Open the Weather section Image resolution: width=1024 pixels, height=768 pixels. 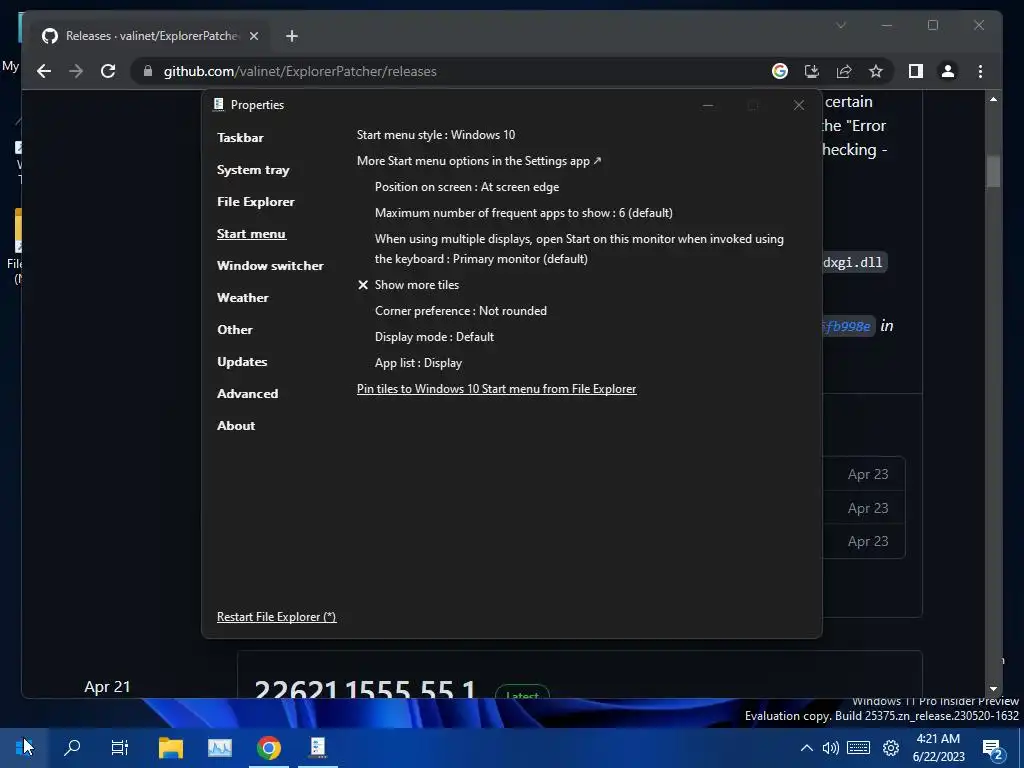click(x=242, y=298)
